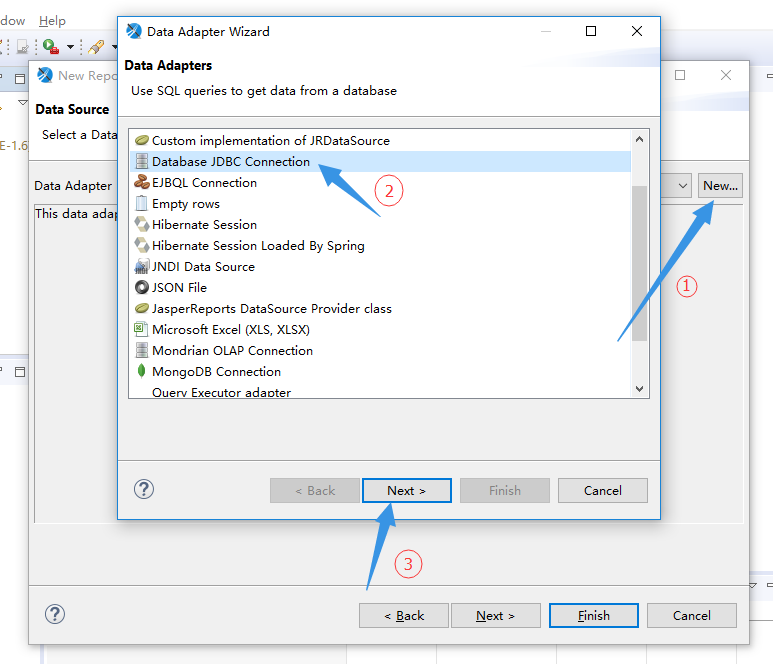
Task: Select Hibernate Session adapter
Action: [x=381, y=225]
